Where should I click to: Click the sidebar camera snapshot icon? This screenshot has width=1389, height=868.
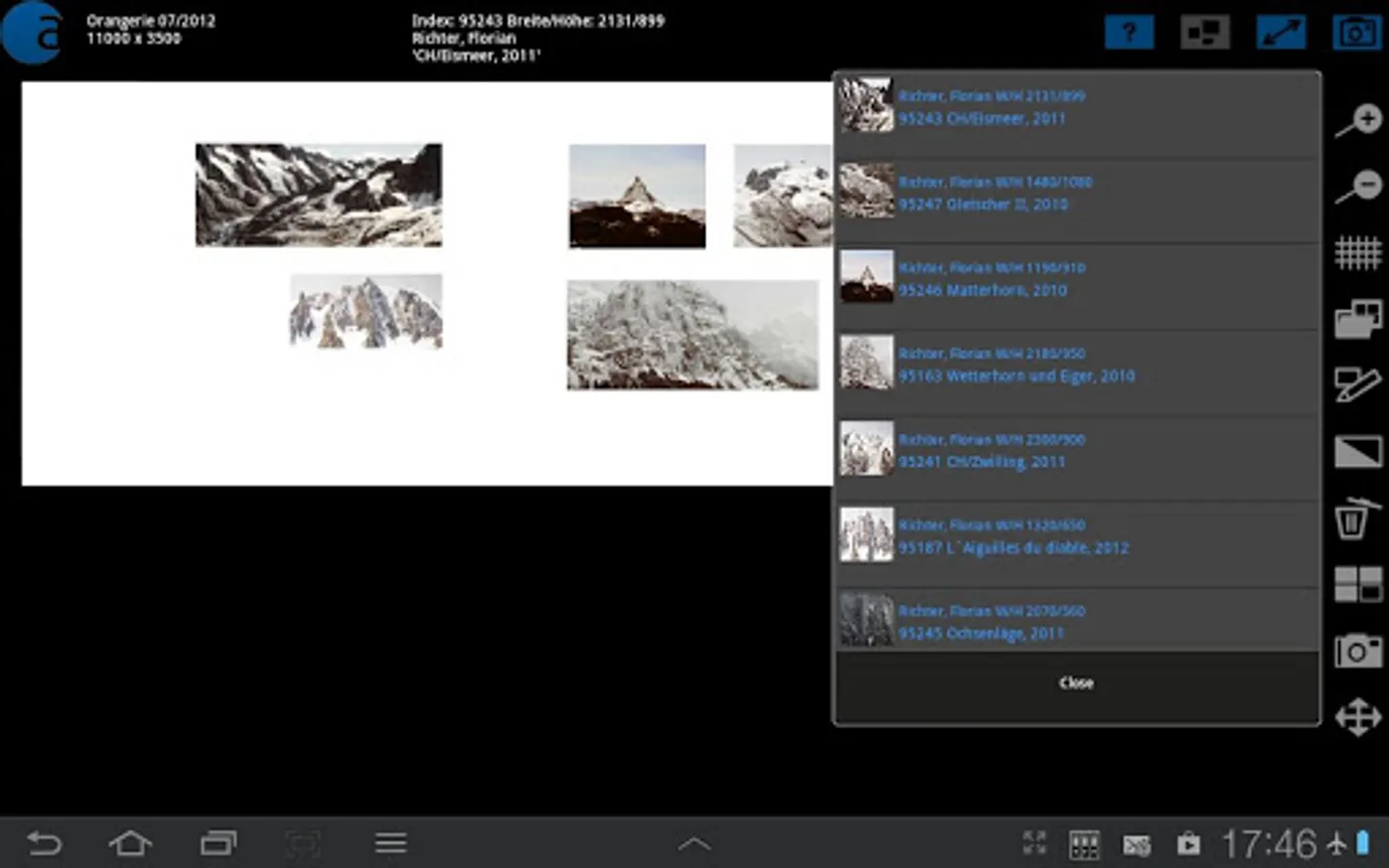[x=1357, y=651]
